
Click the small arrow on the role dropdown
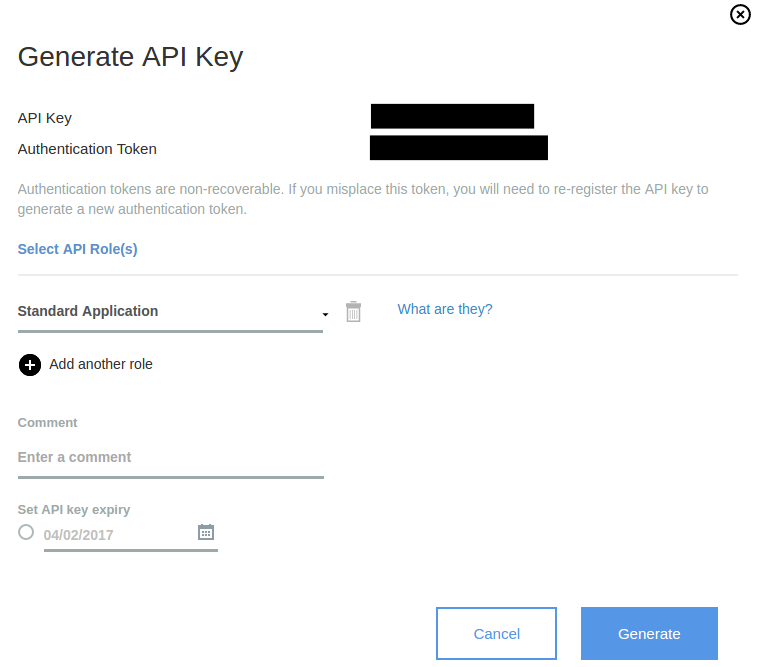point(325,315)
